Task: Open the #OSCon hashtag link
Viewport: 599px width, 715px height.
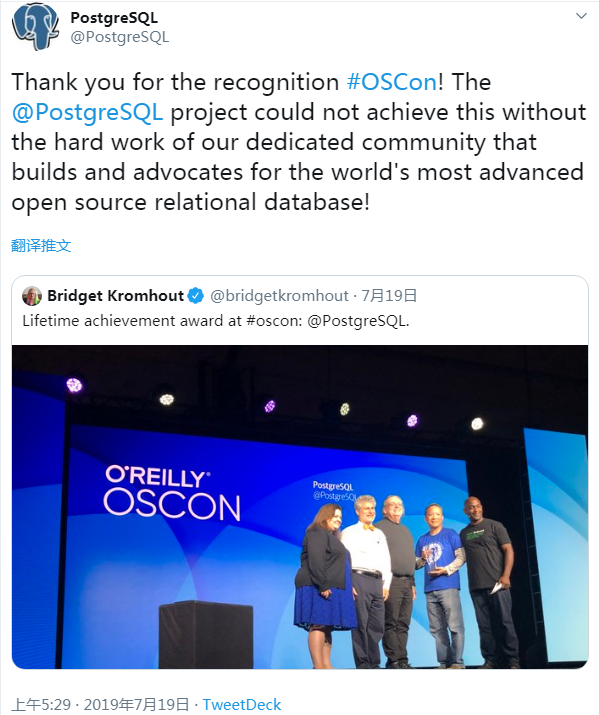Action: (x=392, y=82)
